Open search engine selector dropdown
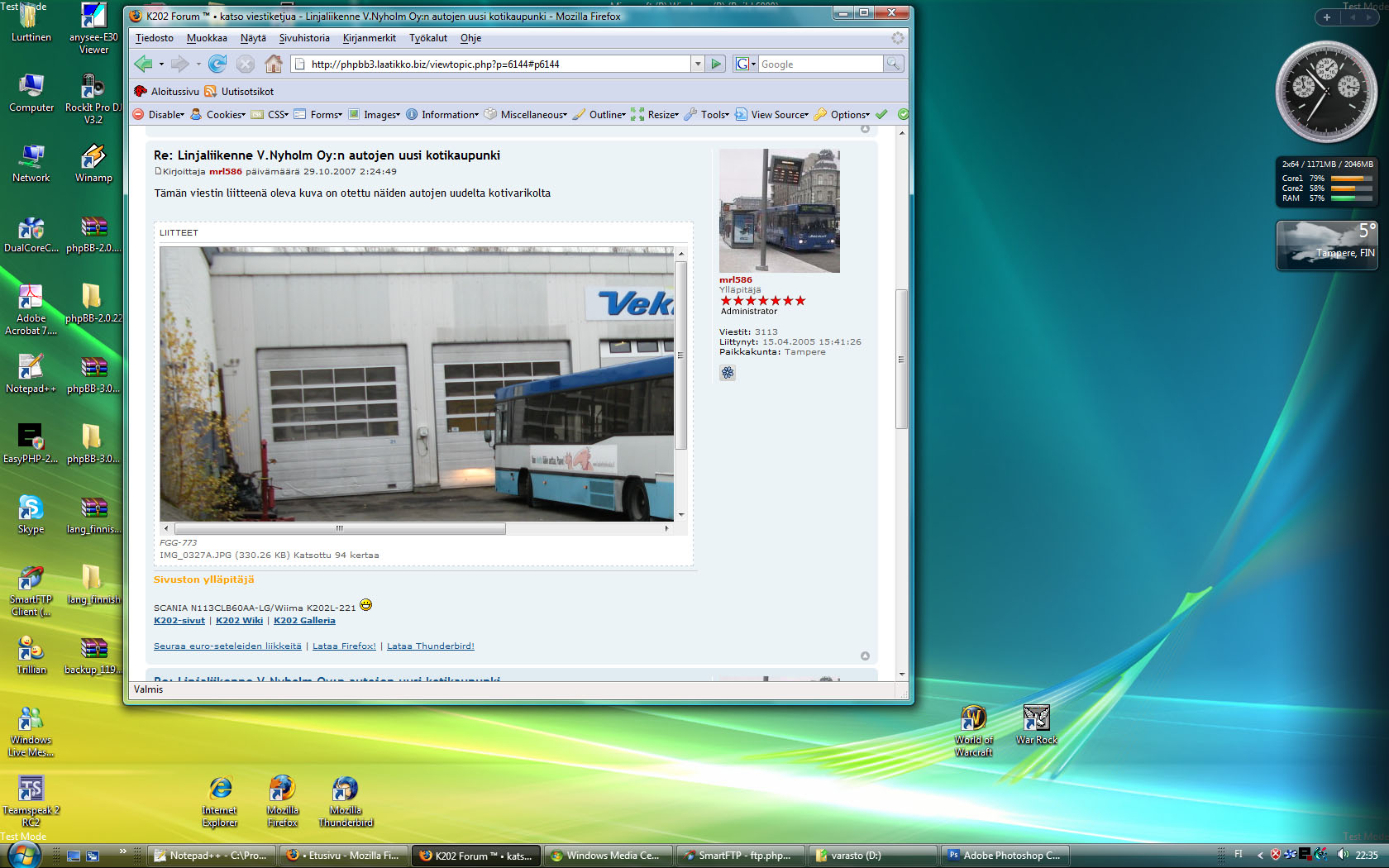The image size is (1389, 868). (746, 64)
